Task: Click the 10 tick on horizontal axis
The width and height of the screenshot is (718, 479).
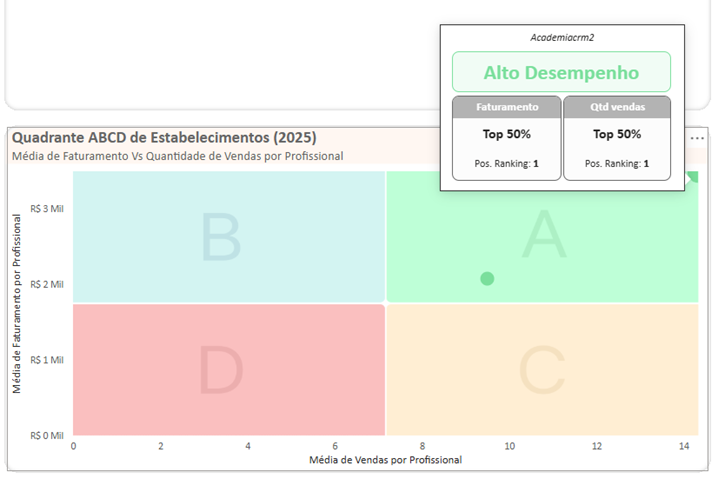Action: point(510,446)
